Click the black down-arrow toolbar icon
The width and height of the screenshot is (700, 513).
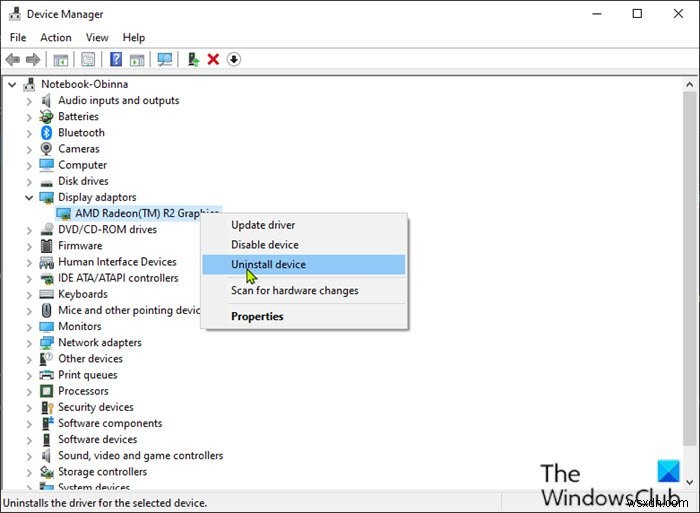click(x=233, y=59)
